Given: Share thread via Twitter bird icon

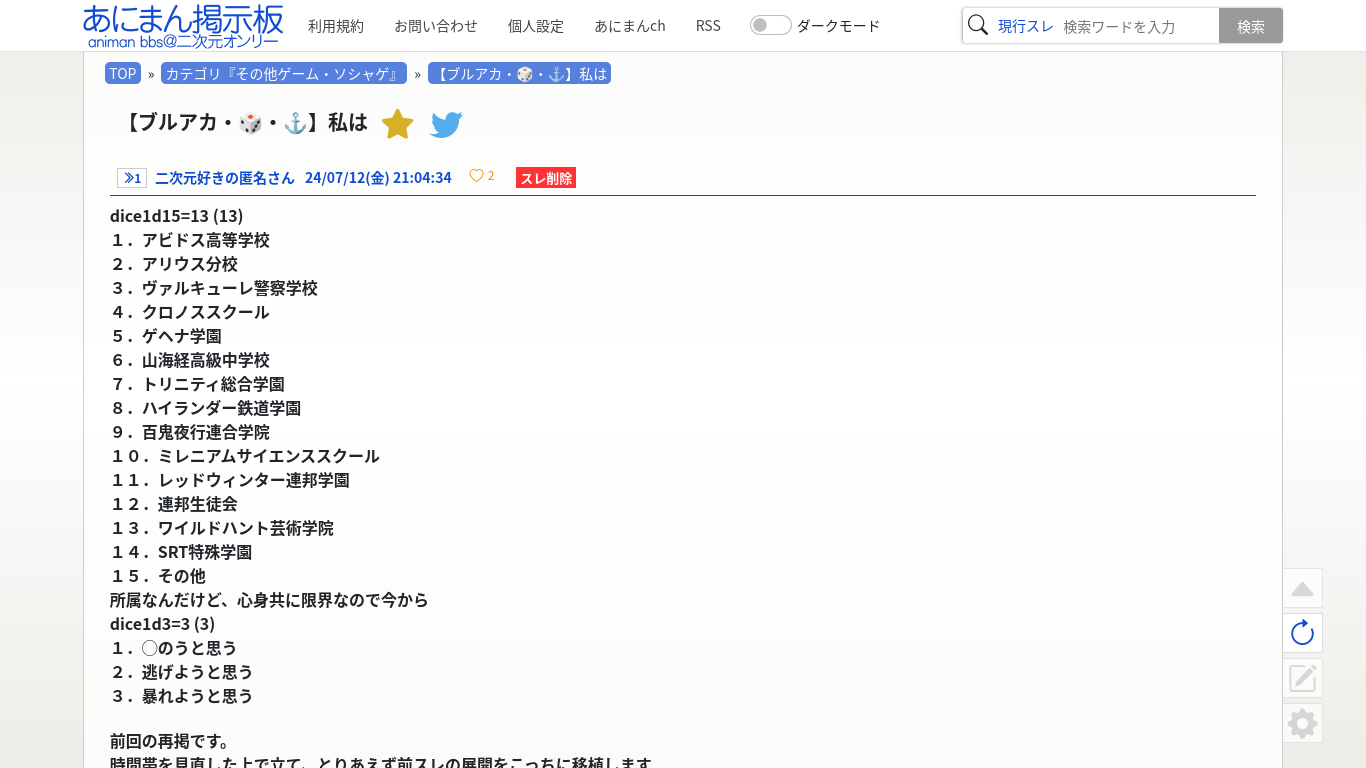Looking at the screenshot, I should (446, 124).
